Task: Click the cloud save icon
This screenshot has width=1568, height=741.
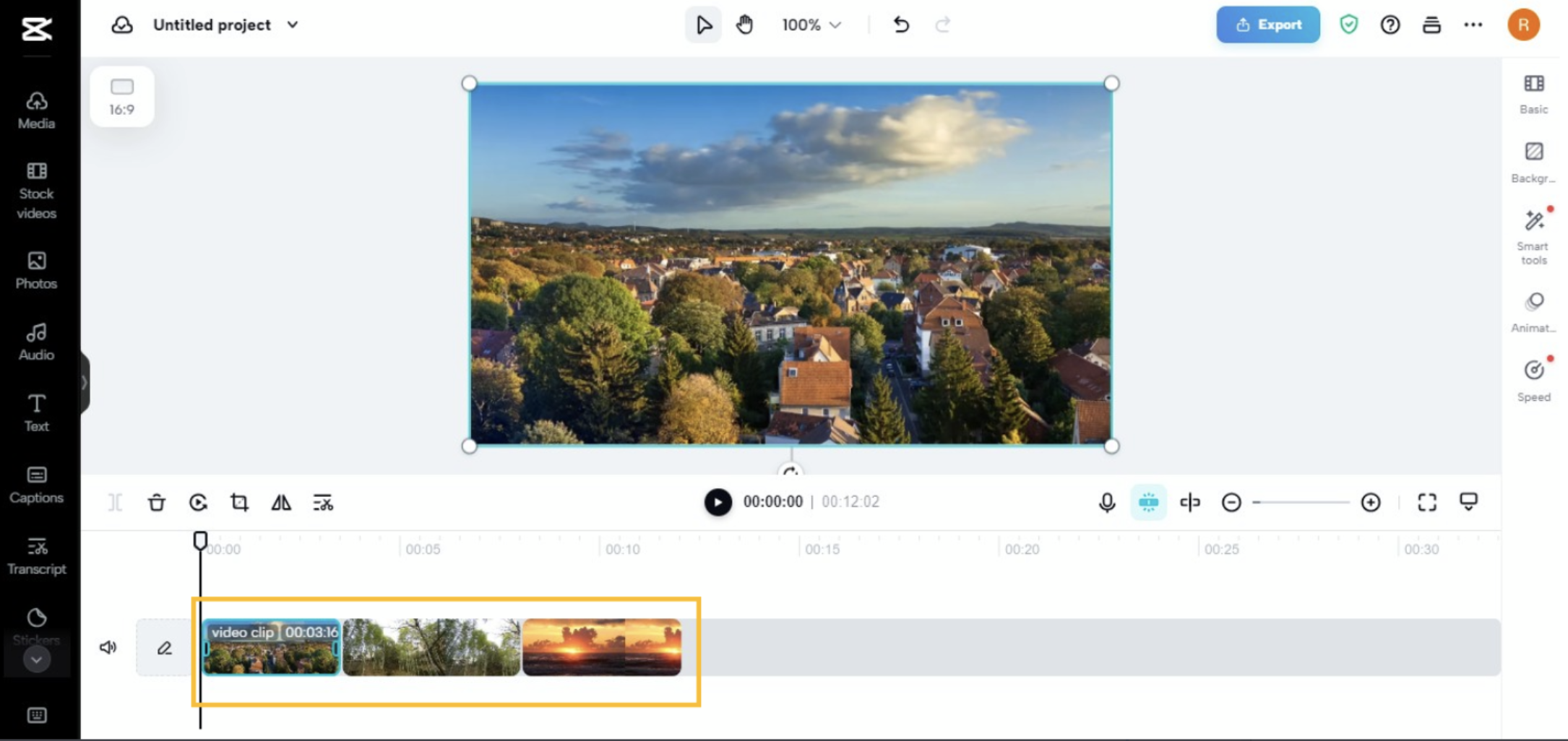Action: click(x=122, y=25)
